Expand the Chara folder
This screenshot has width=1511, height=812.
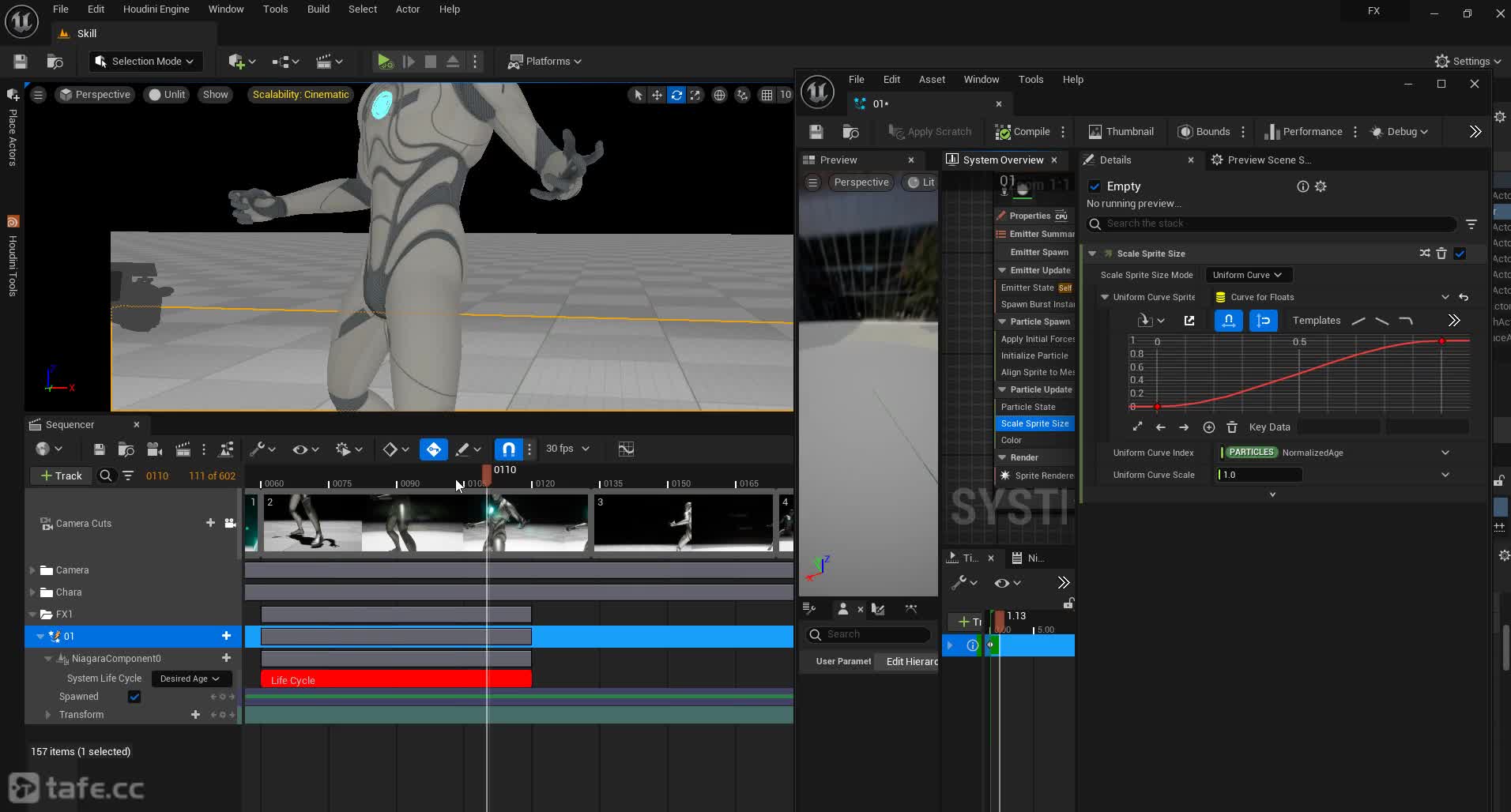(32, 592)
